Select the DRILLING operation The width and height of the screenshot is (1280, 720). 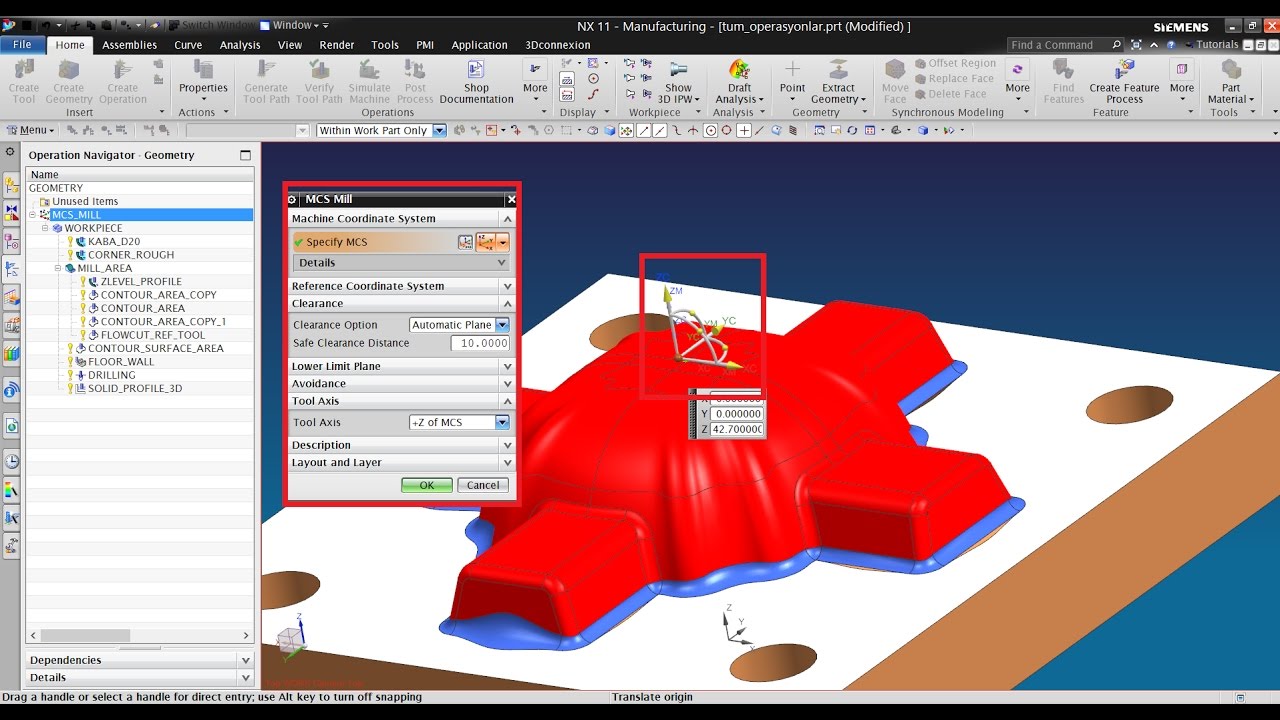111,375
